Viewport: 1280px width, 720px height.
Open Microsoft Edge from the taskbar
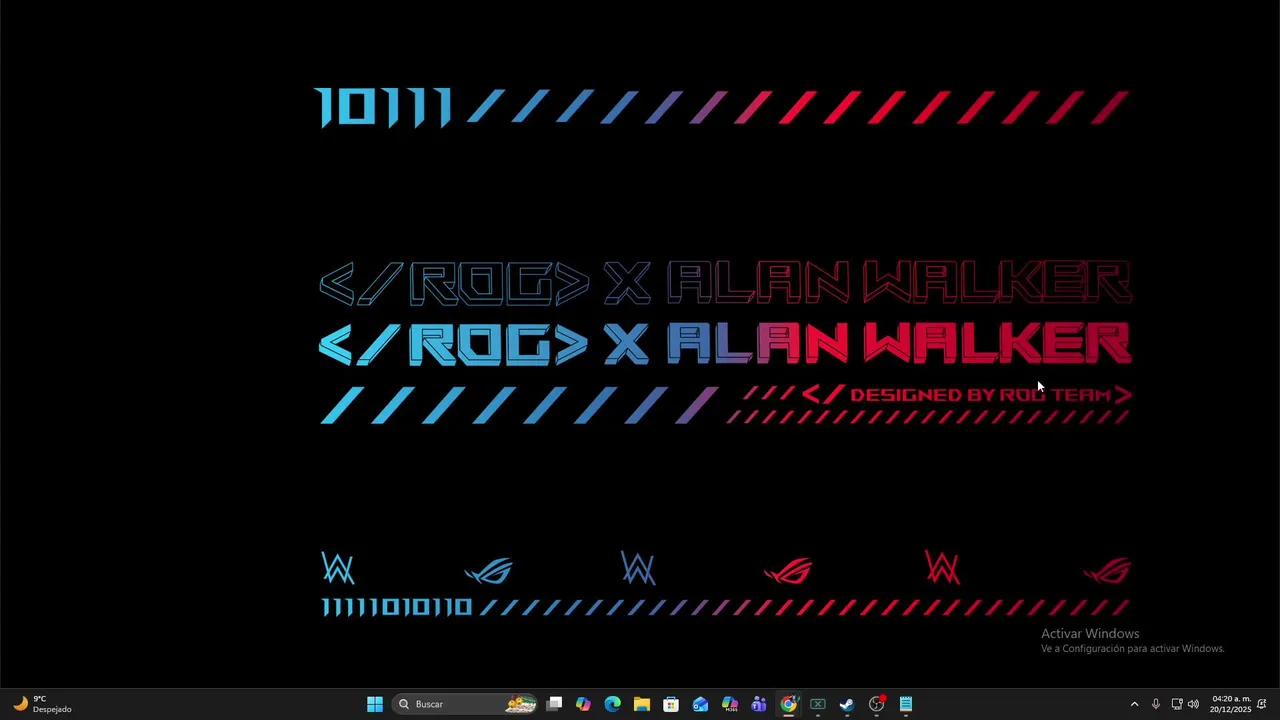click(612, 704)
